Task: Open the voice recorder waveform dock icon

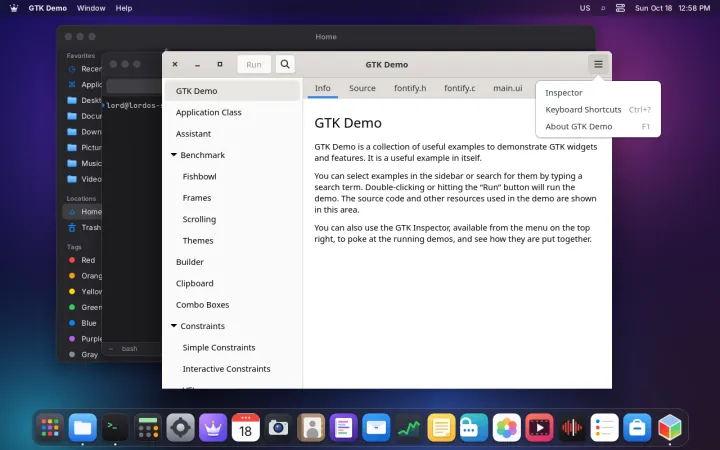Action: click(572, 428)
